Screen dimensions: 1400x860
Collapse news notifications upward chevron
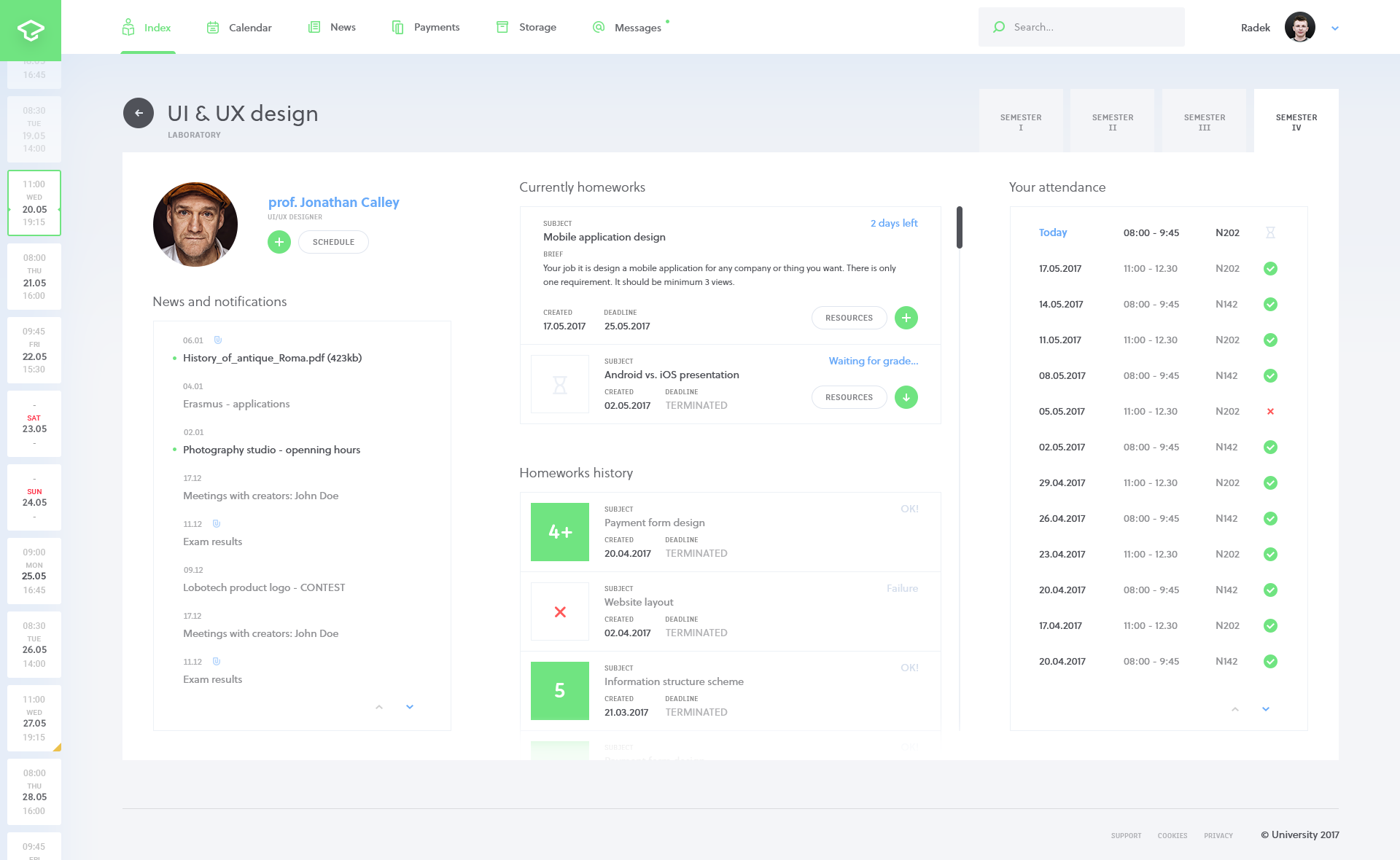379,707
